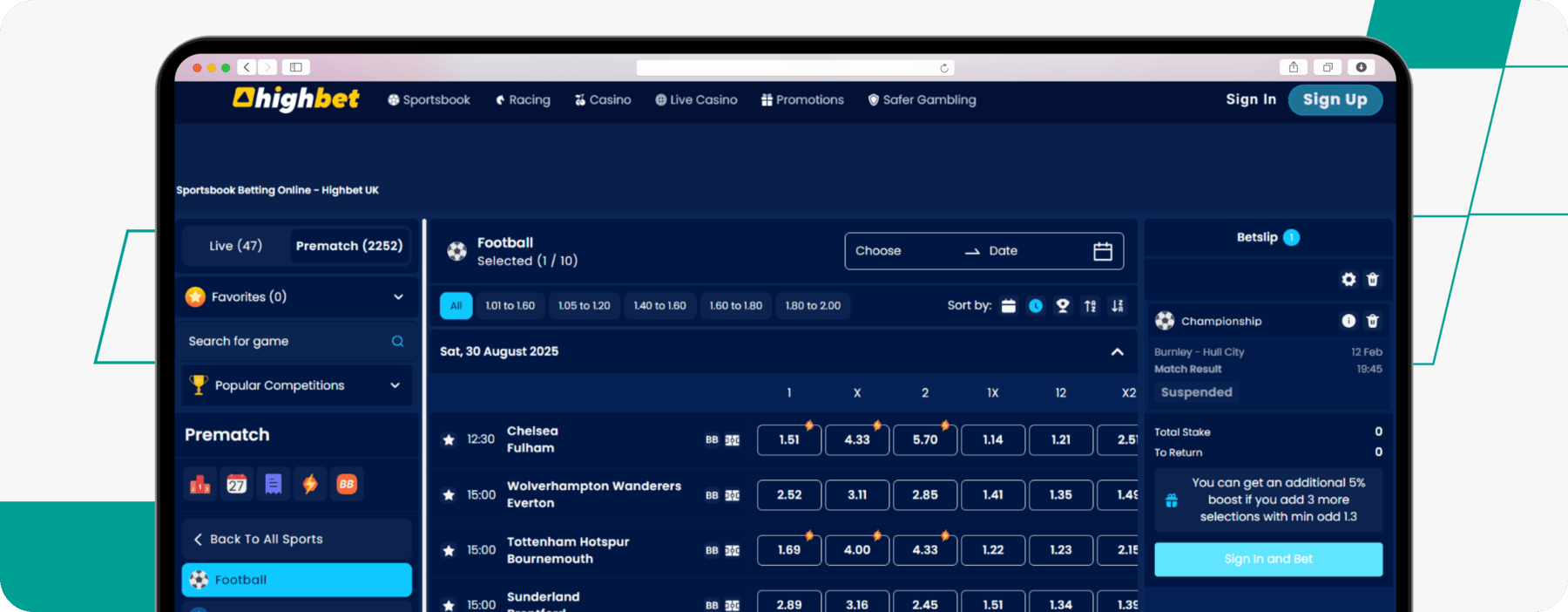The image size is (1568, 612).
Task: Click Sign In and Bet button
Action: point(1268,560)
